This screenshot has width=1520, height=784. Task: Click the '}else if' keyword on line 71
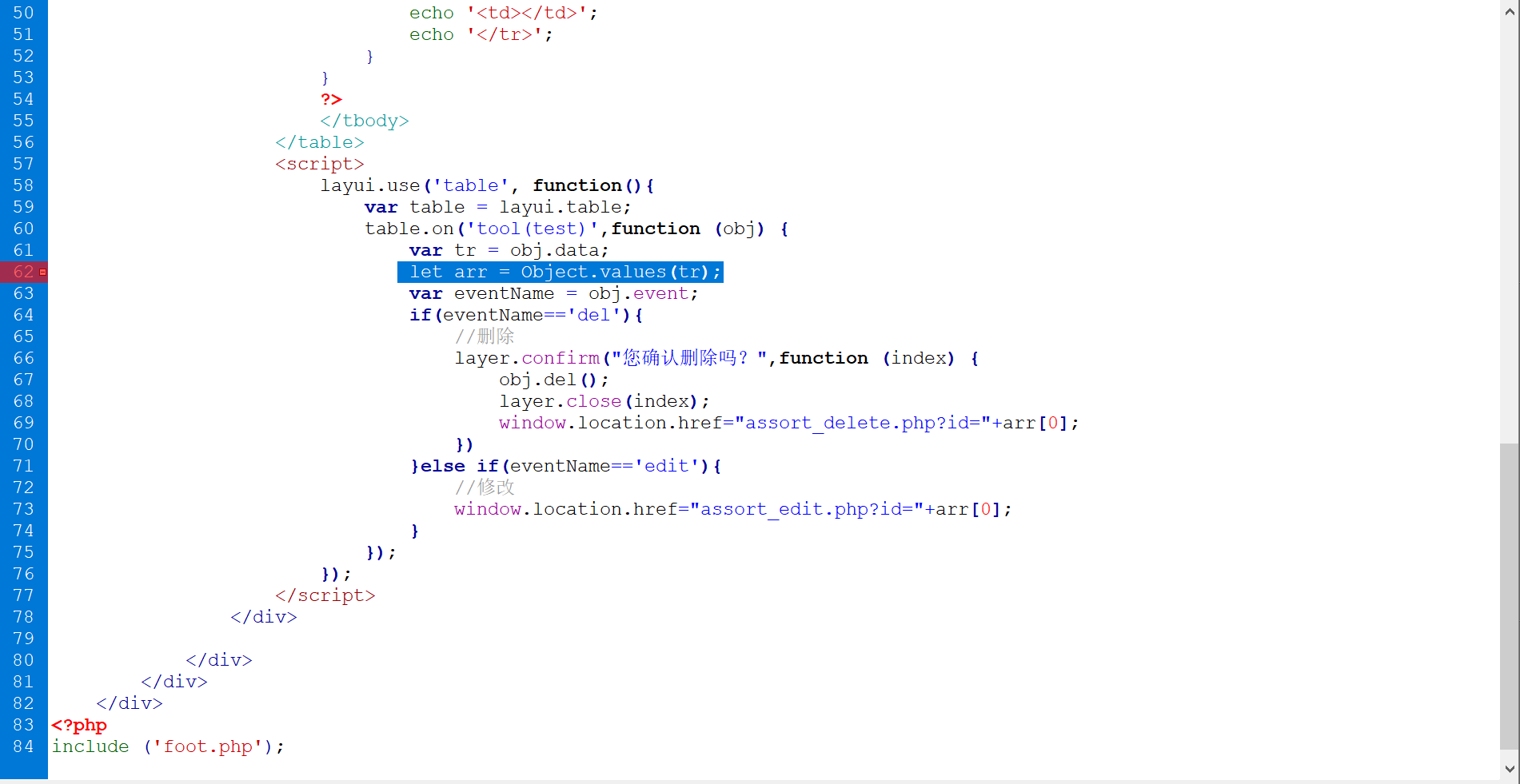(x=454, y=466)
